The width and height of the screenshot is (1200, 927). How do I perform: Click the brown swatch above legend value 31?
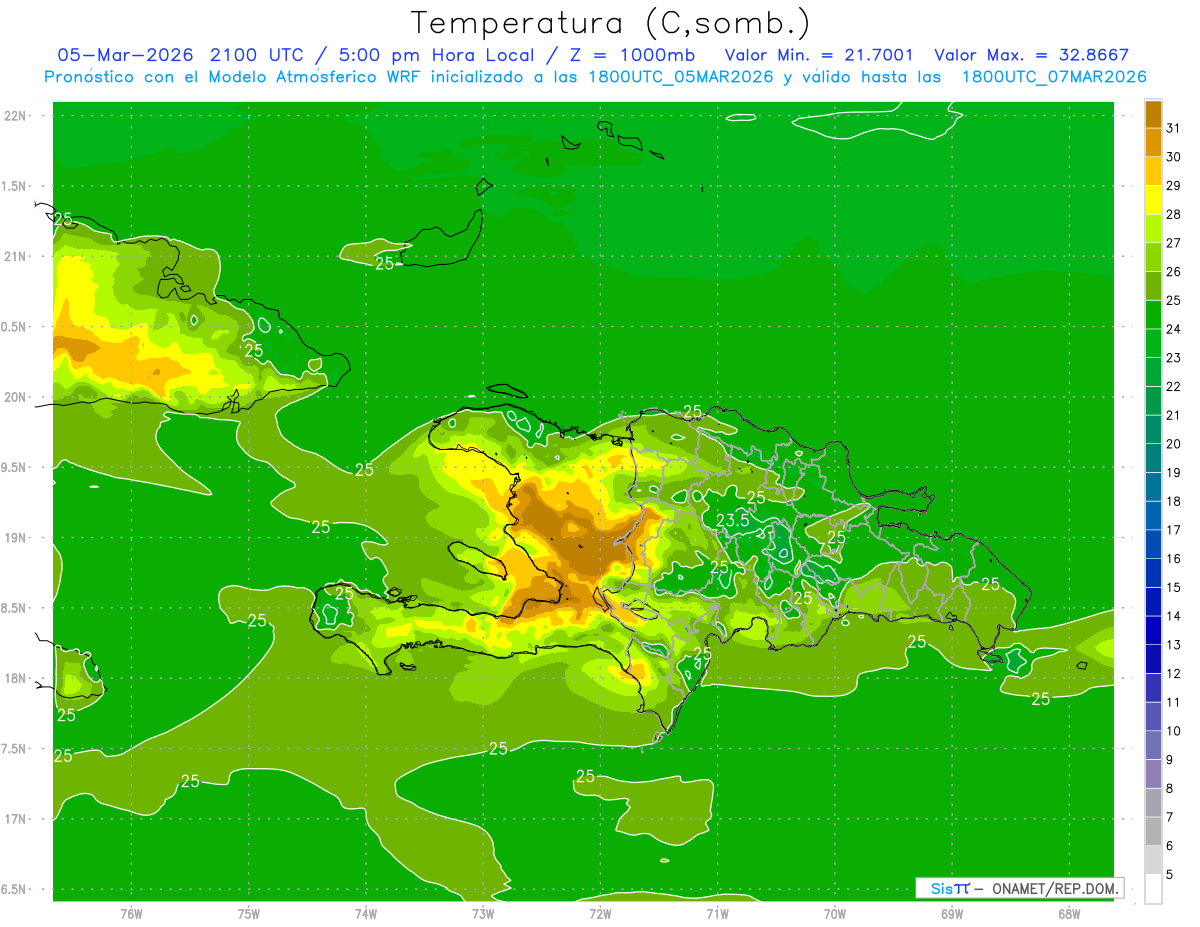tap(1153, 114)
